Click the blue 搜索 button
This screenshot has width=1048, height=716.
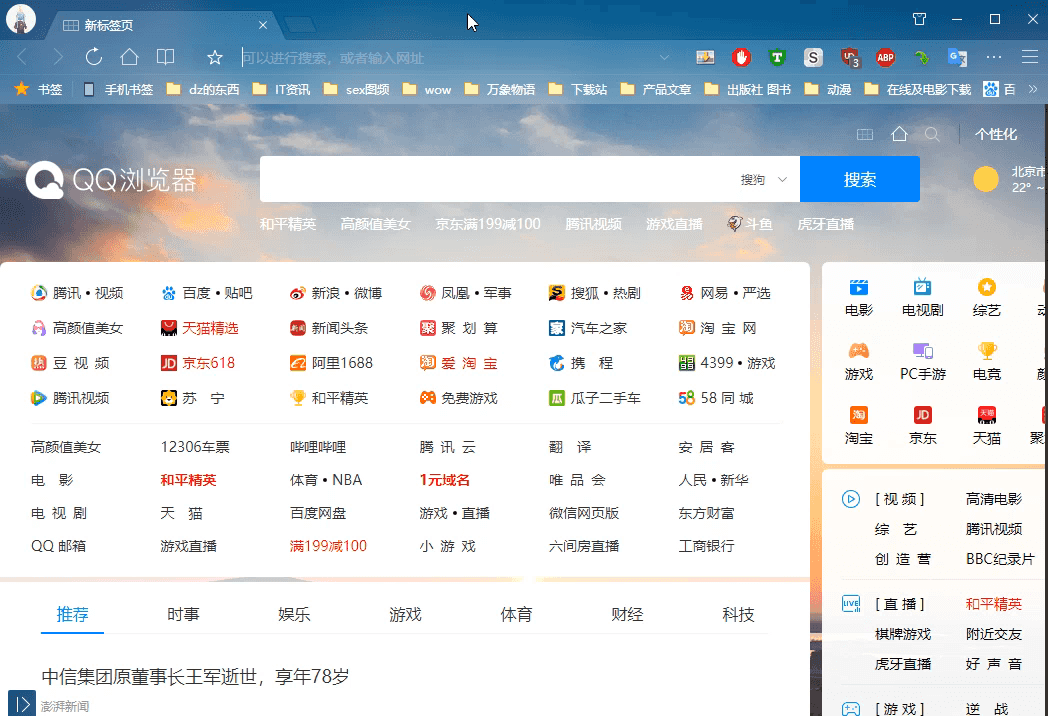[860, 179]
